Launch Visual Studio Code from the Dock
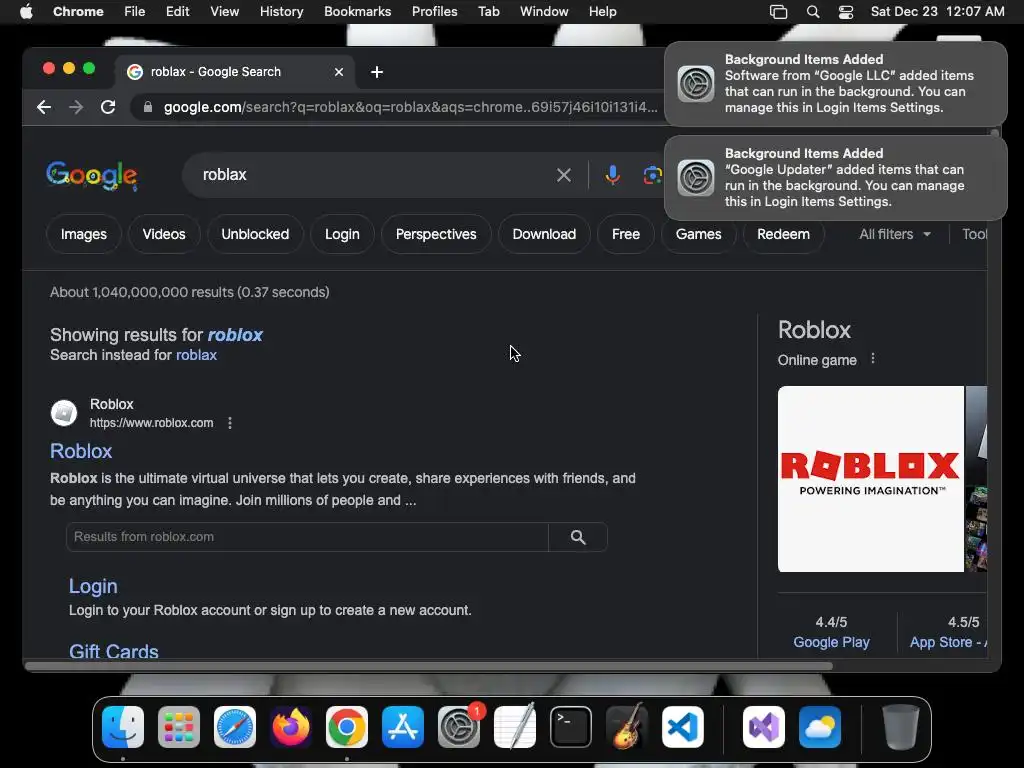This screenshot has height=768, width=1024. pyautogui.click(x=682, y=727)
